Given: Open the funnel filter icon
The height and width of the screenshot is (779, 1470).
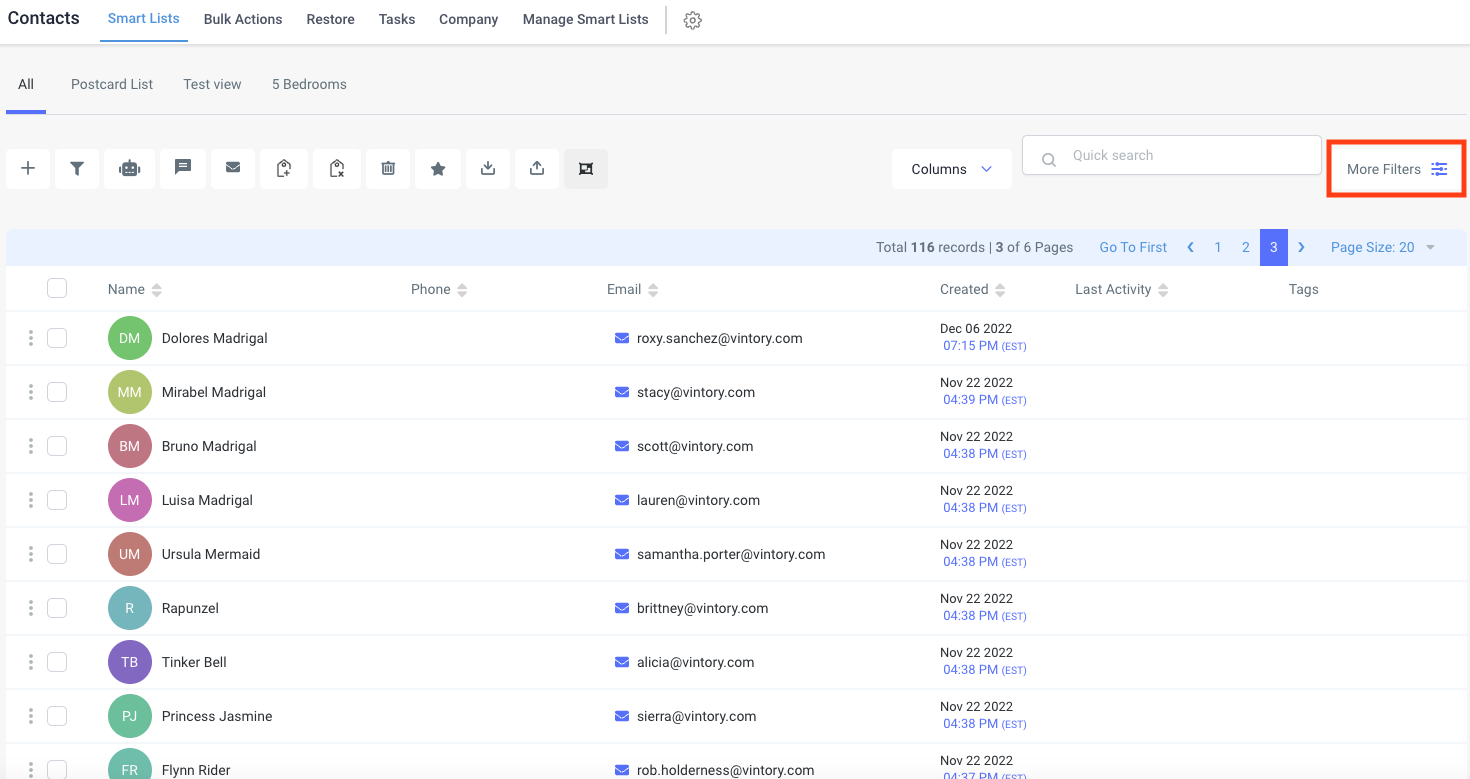Looking at the screenshot, I should tap(77, 169).
